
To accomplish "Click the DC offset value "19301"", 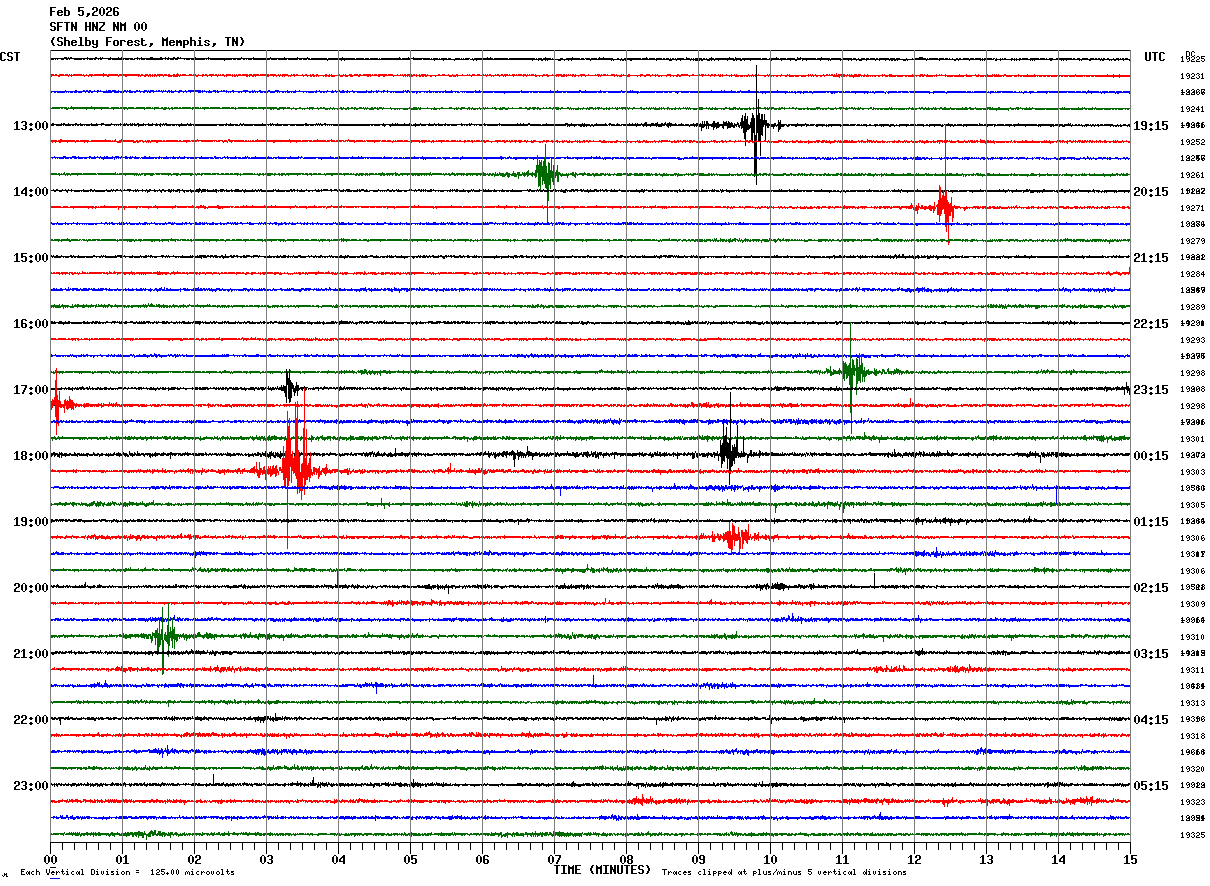I will point(1192,439).
